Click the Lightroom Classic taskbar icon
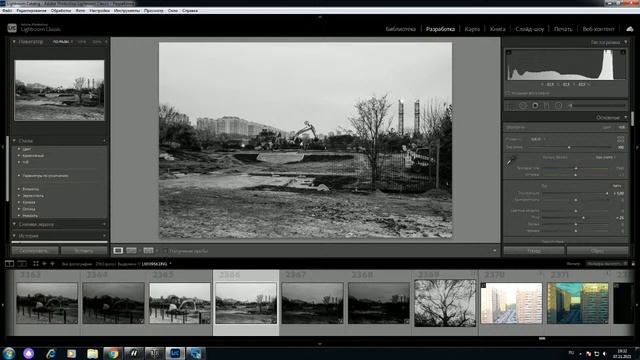This screenshot has width=640, height=360. pyautogui.click(x=175, y=353)
